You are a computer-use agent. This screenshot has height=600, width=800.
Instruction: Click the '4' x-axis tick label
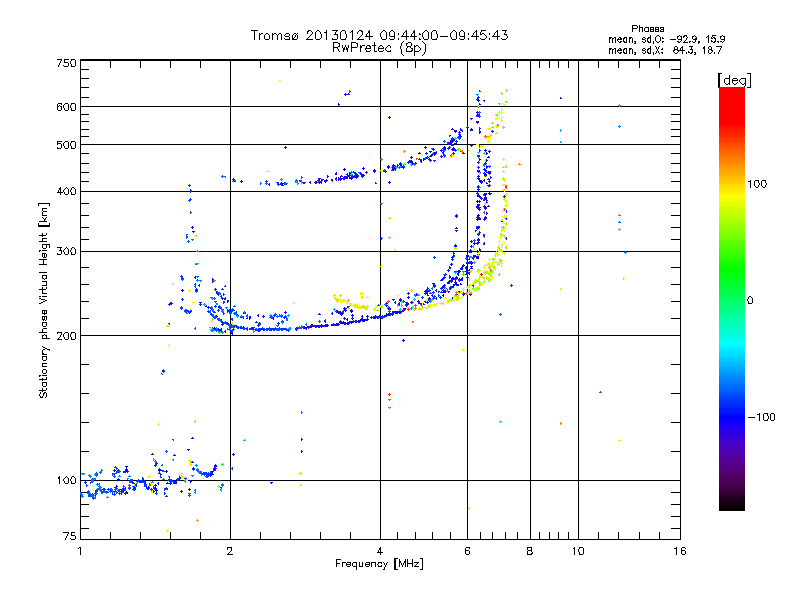(x=380, y=551)
